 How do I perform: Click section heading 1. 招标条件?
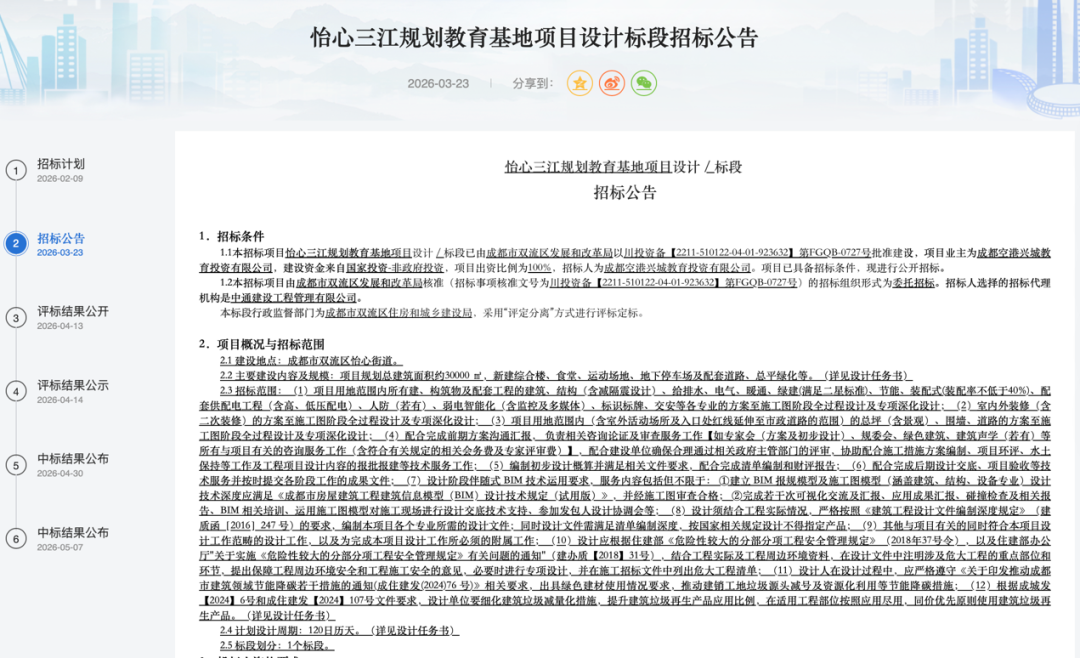click(231, 236)
